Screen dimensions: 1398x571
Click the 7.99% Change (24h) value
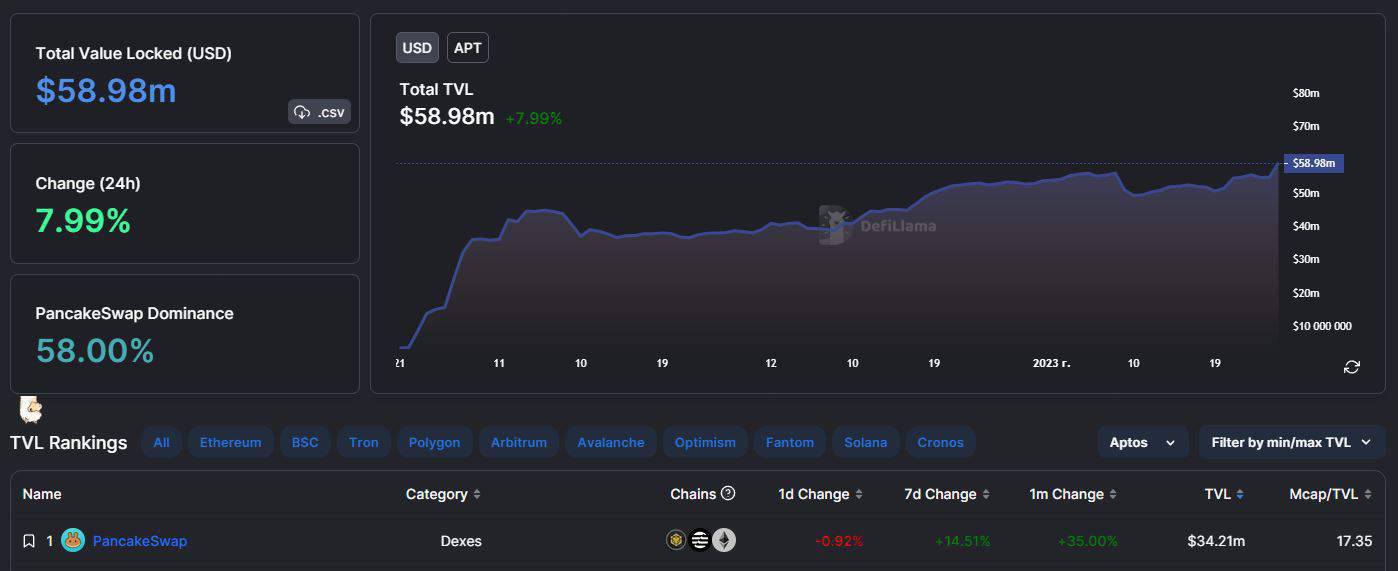(83, 221)
